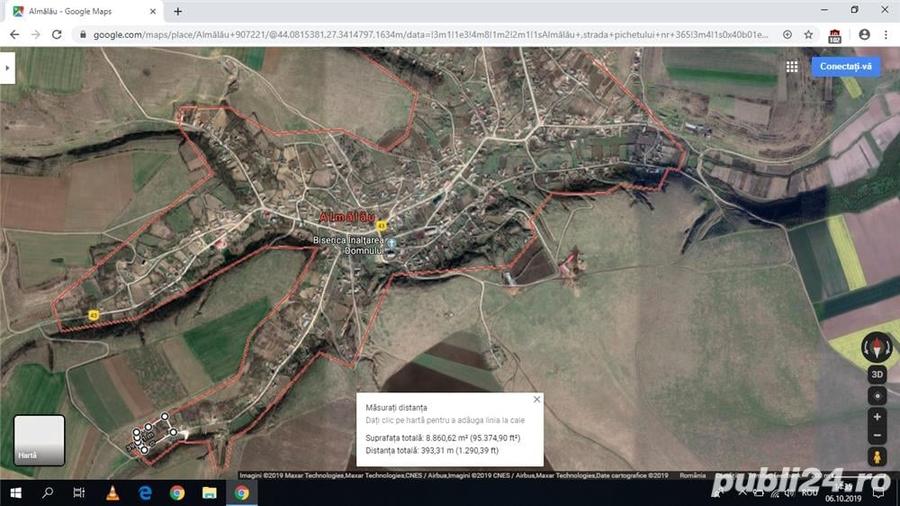The width and height of the screenshot is (900, 506).
Task: Zoom out with the minus button
Action: [876, 435]
